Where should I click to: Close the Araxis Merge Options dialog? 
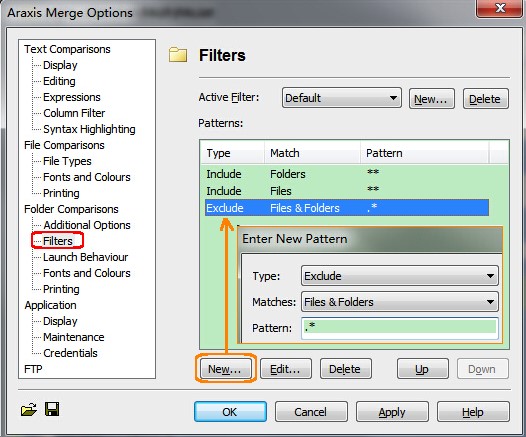tap(499, 8)
